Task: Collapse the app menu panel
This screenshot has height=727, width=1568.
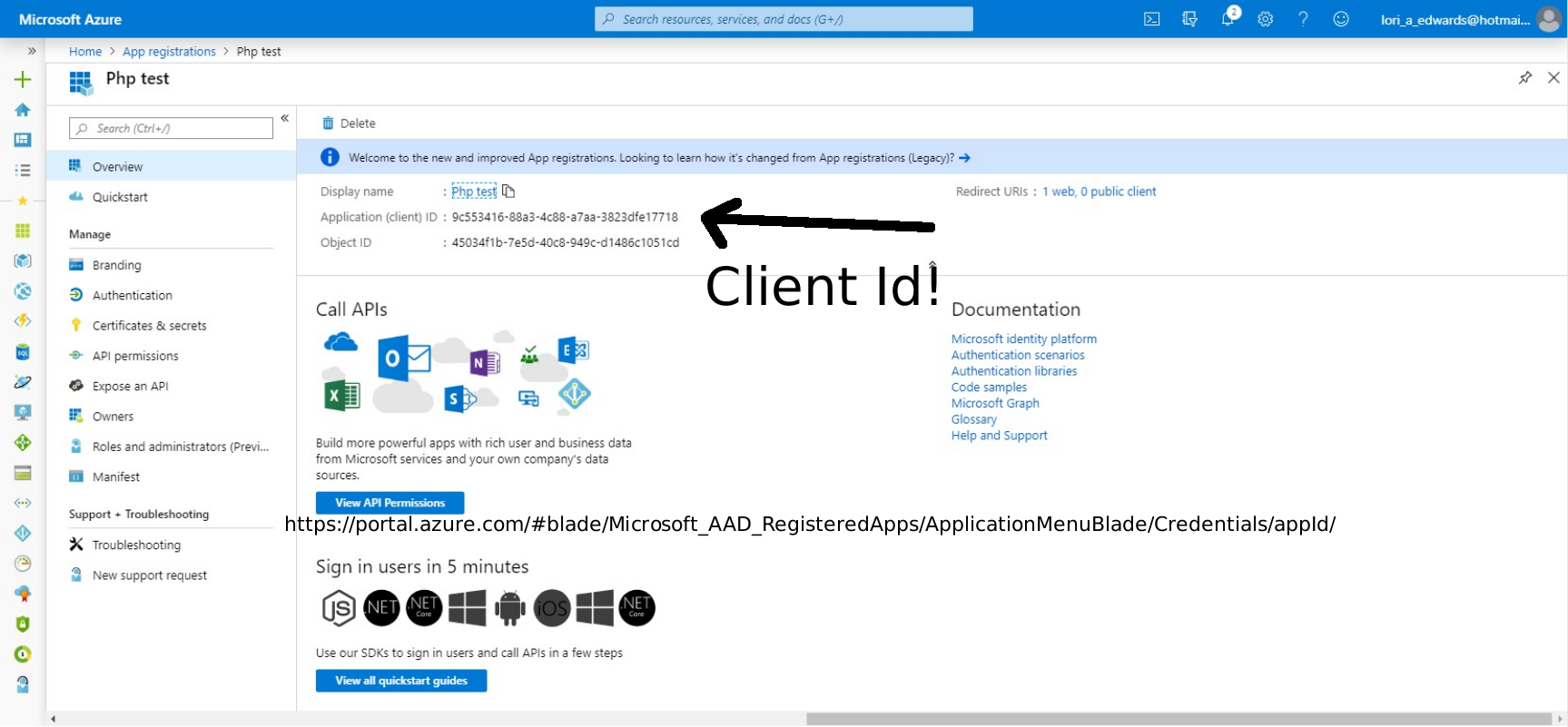Action: pyautogui.click(x=284, y=118)
